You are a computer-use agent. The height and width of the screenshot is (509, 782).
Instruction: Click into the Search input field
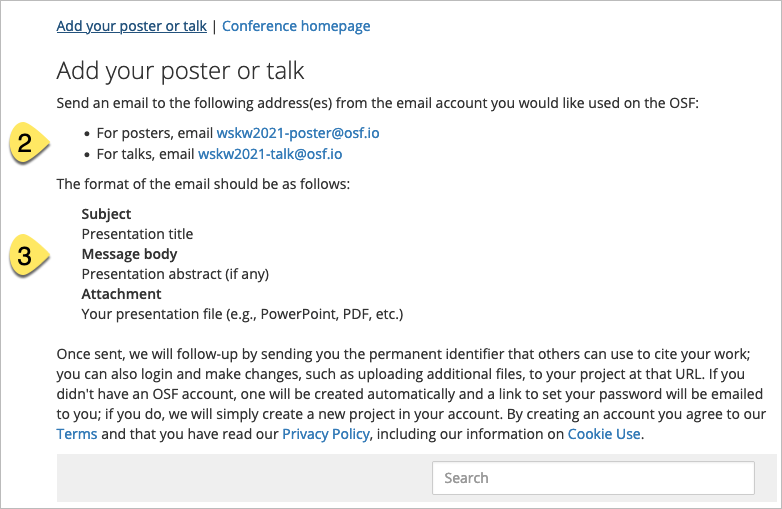(x=593, y=478)
